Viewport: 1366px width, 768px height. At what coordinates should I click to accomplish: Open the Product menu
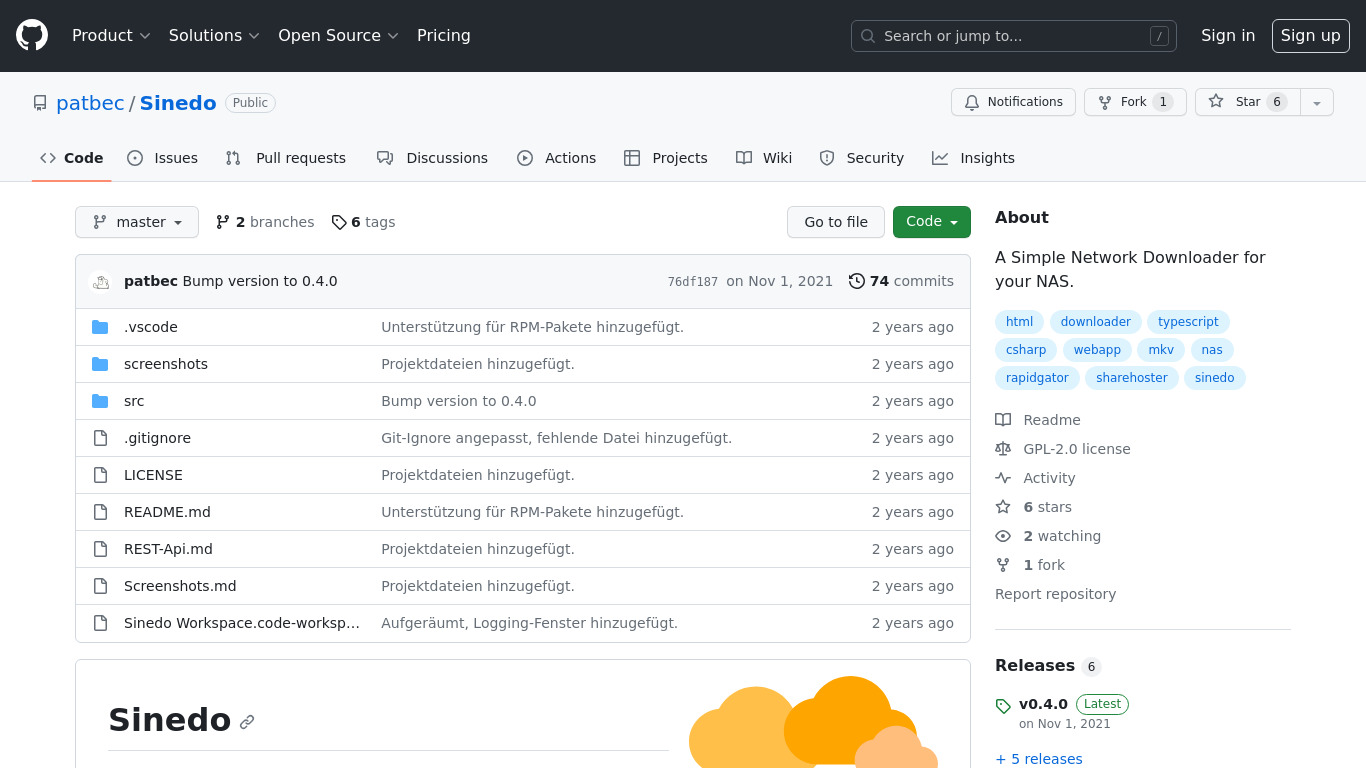point(111,35)
